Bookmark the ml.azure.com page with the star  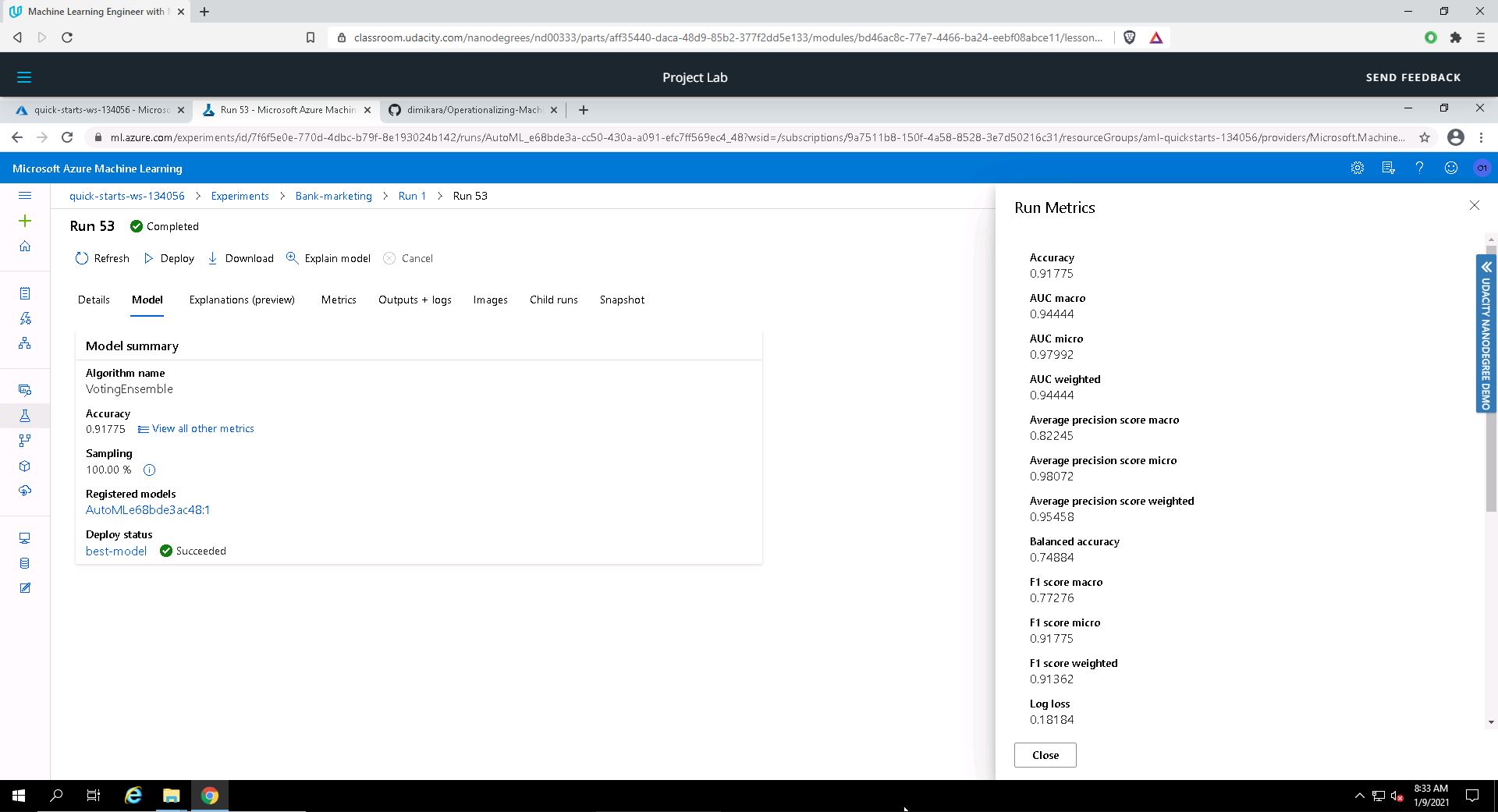1425,137
